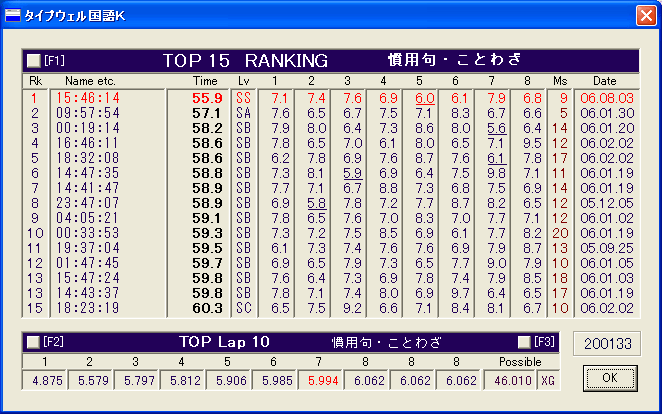Select rank 2 entry 09:57:54
The width and height of the screenshot is (662, 414).
click(x=88, y=113)
